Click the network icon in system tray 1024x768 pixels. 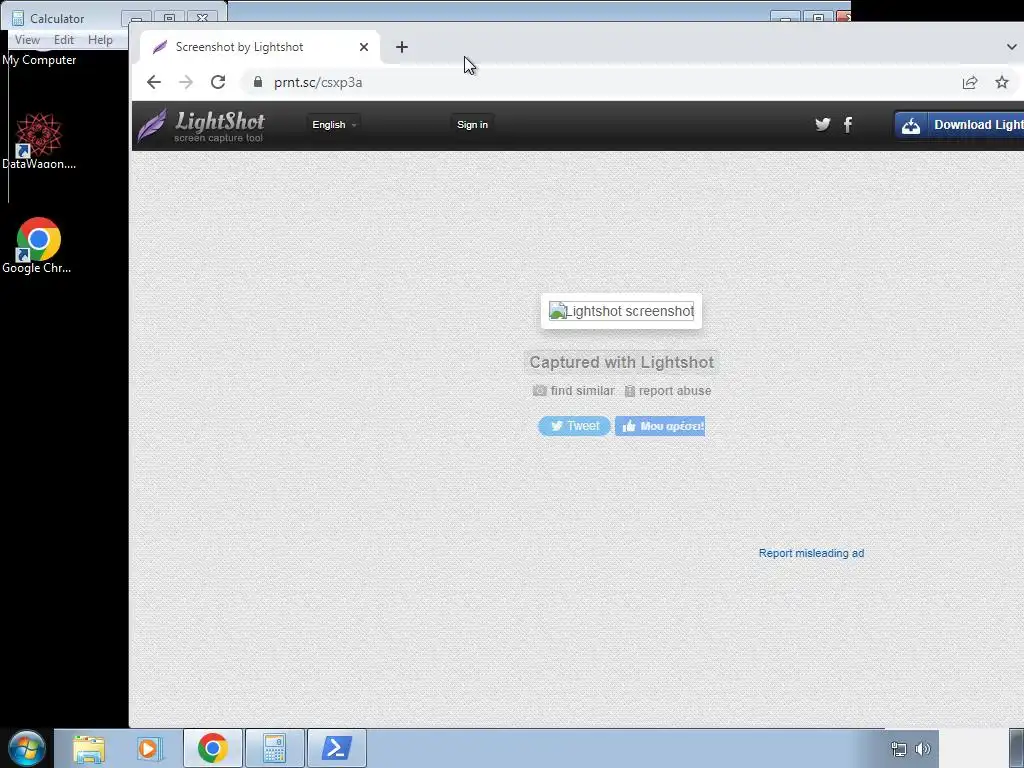coord(899,749)
